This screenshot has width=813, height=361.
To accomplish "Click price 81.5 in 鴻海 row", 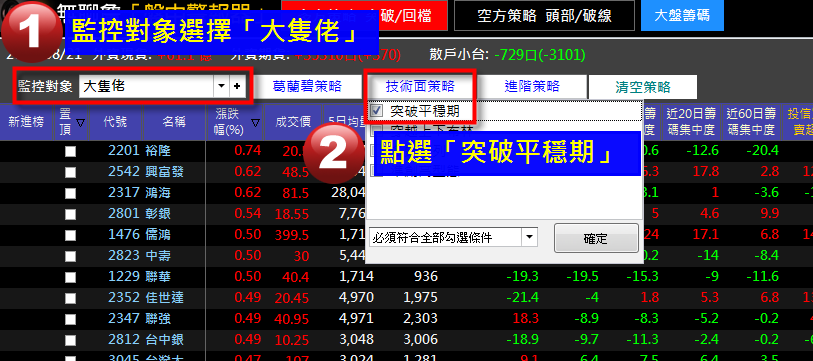I will [296, 193].
